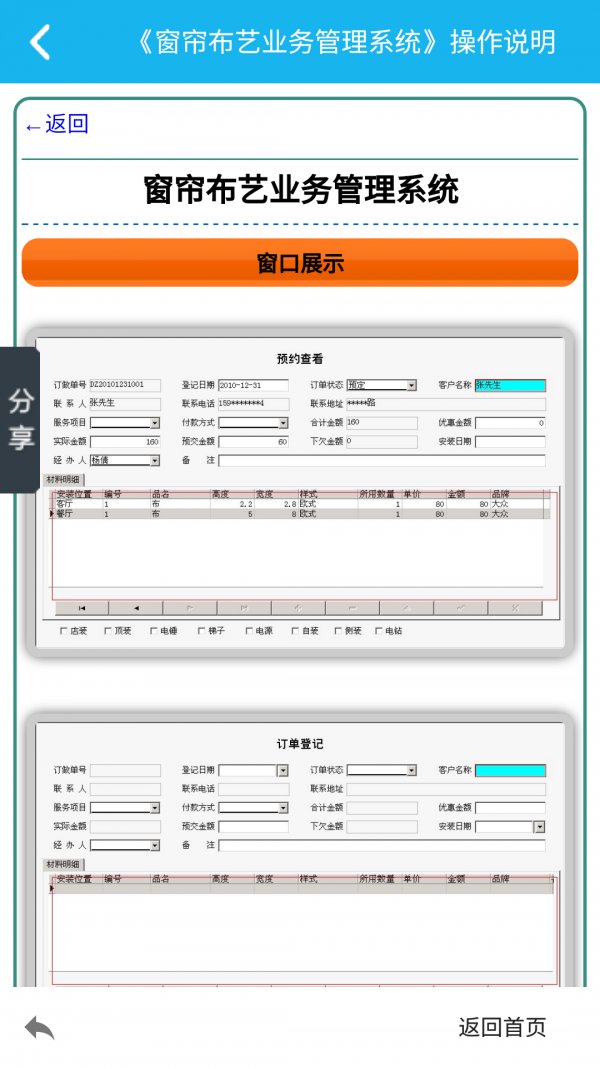Viewport: 600px width, 1067px height.
Task: Click 登记日期 field showing 2010-12-31
Action: 253,386
